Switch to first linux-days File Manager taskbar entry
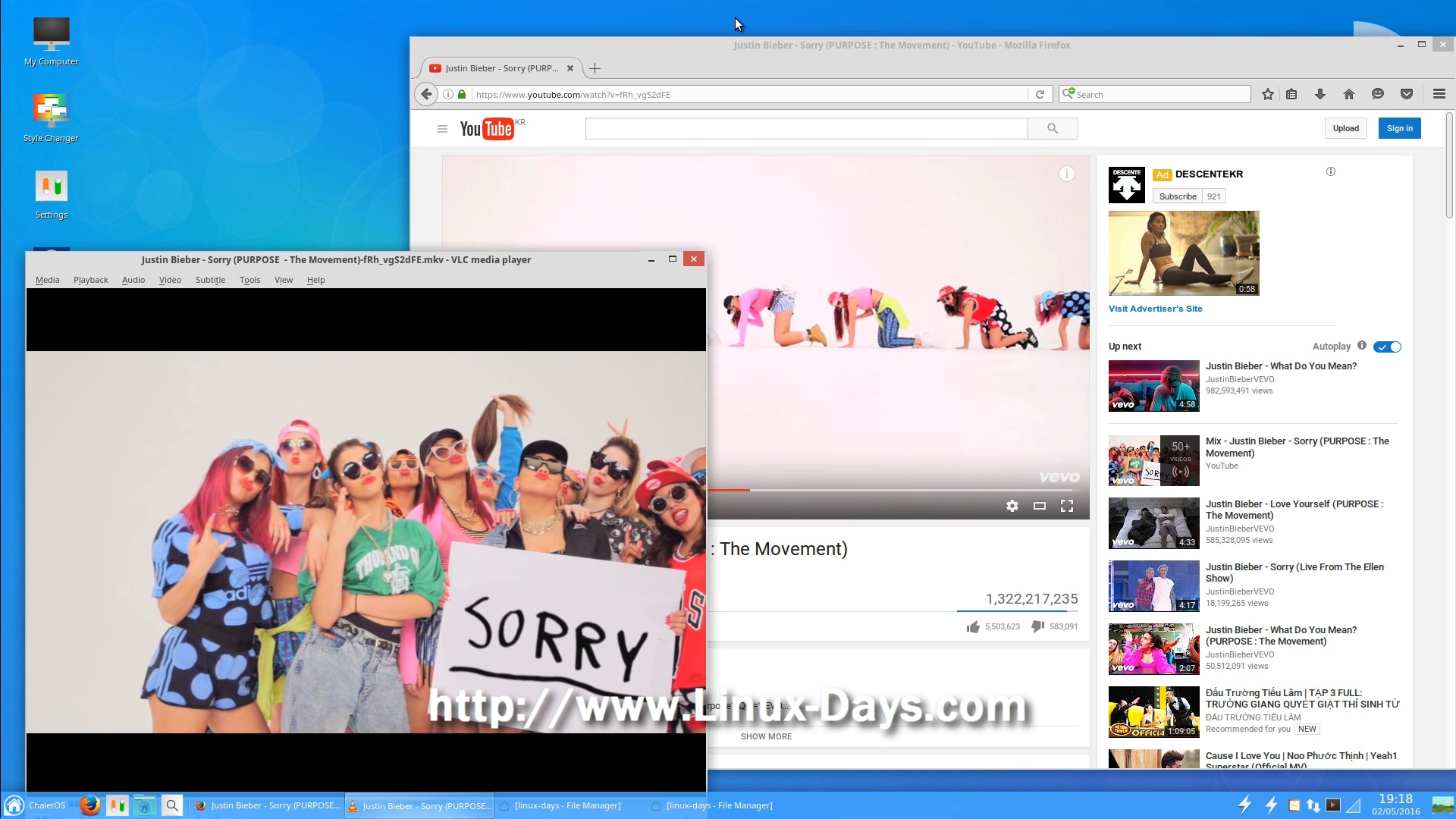1456x819 pixels. 560,805
